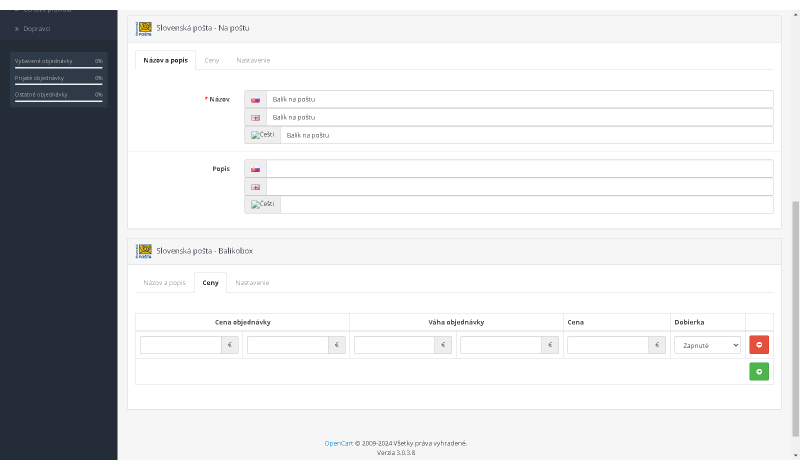
Task: Open Nastavenie tab in Na poštu panel
Action: 253,60
